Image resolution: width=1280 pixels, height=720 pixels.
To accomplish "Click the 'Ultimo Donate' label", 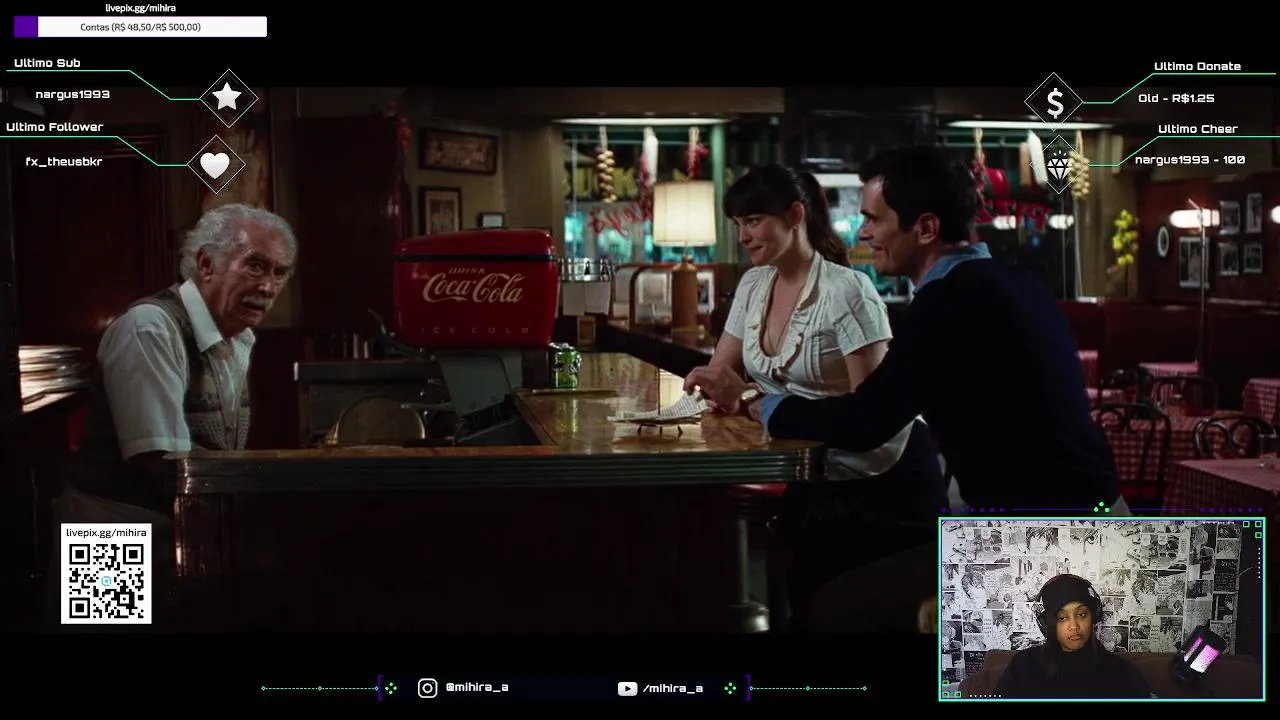I will point(1197,66).
